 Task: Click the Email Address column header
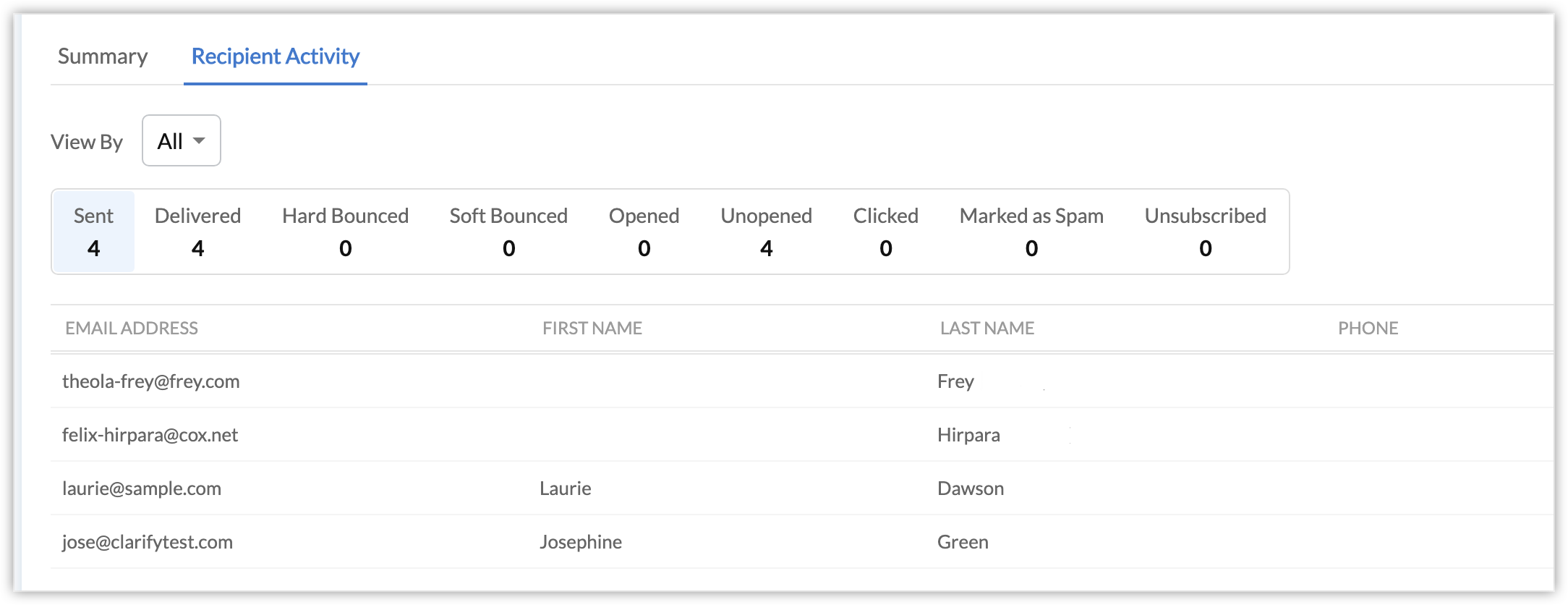(132, 329)
